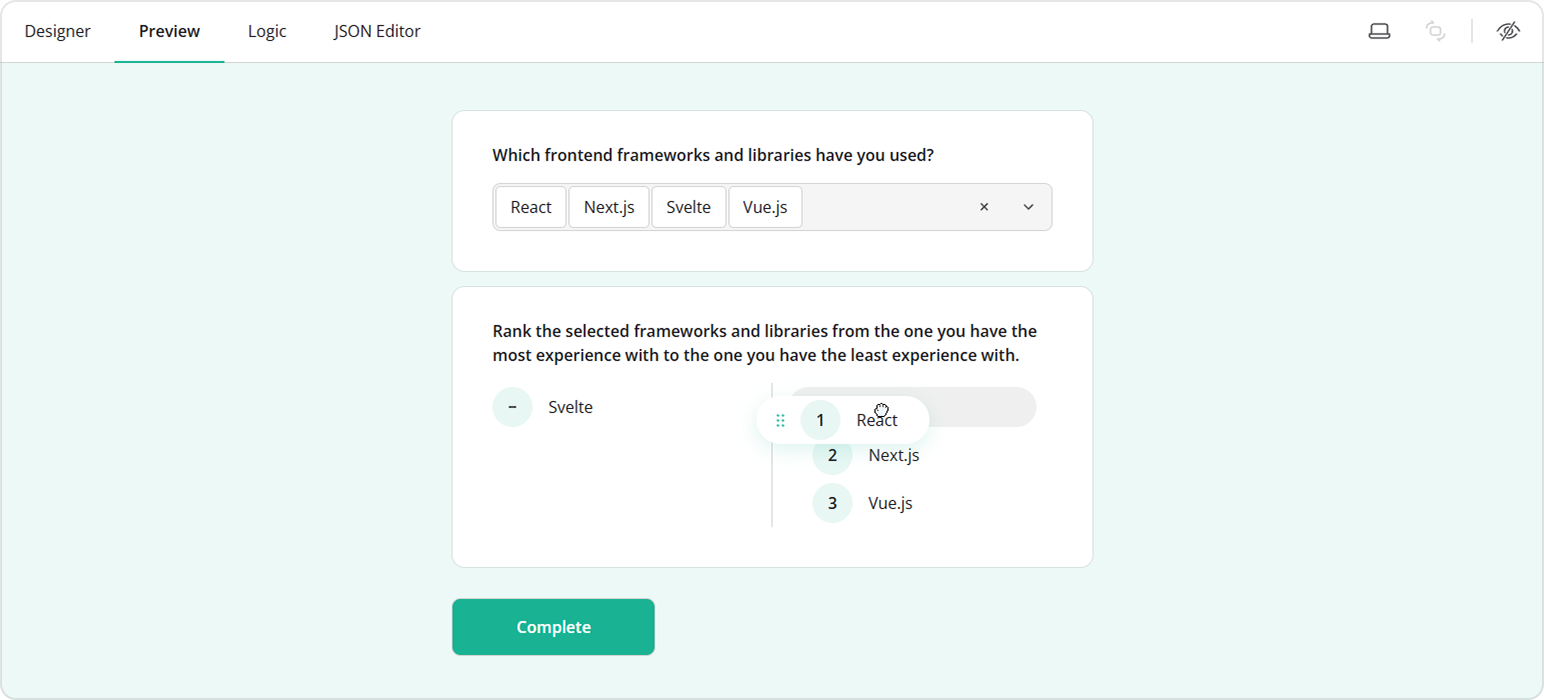Image resolution: width=1544 pixels, height=700 pixels.
Task: Click the Svelte tag in the tagbox
Action: click(688, 207)
